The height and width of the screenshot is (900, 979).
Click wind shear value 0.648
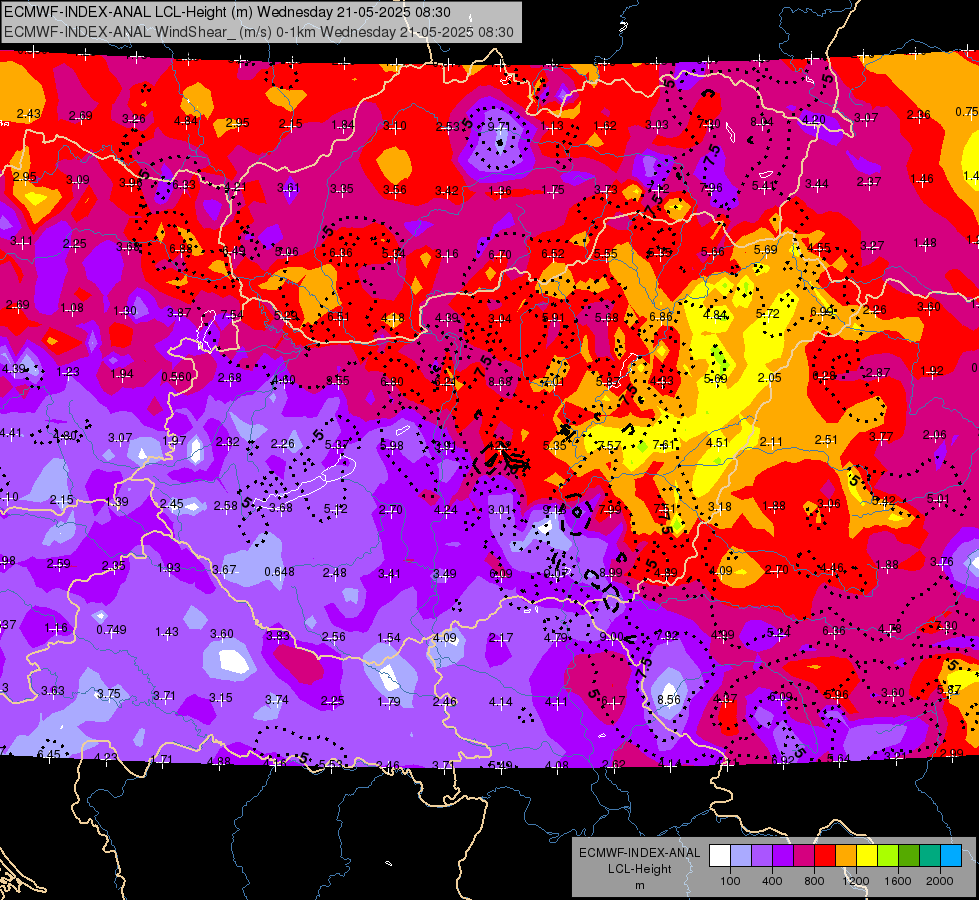click(279, 571)
